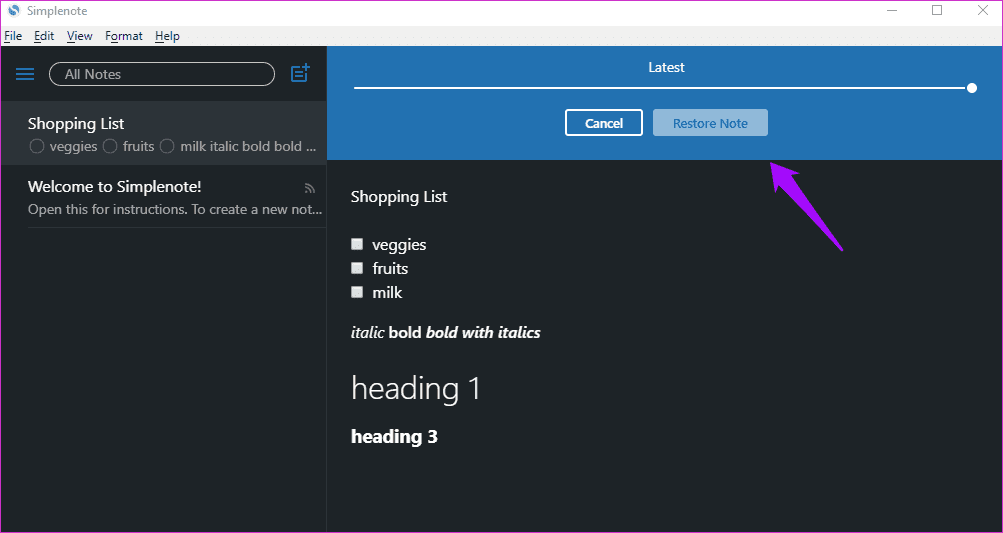Click the All Notes search field
The width and height of the screenshot is (1003, 533).
pos(162,74)
